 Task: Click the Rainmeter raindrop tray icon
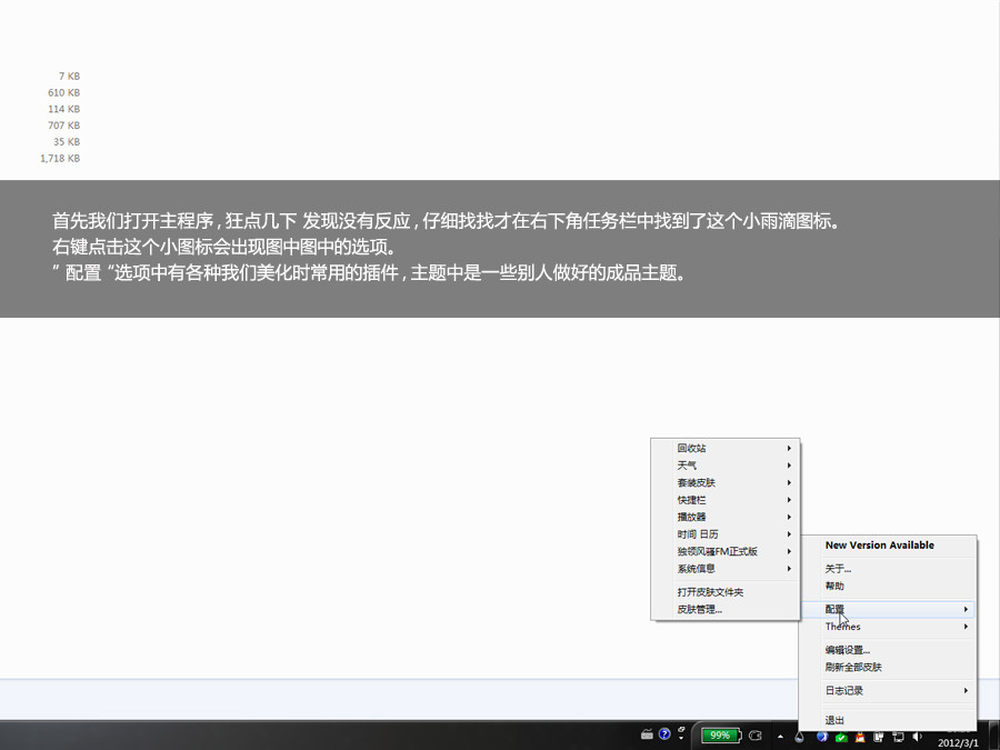tap(800, 736)
